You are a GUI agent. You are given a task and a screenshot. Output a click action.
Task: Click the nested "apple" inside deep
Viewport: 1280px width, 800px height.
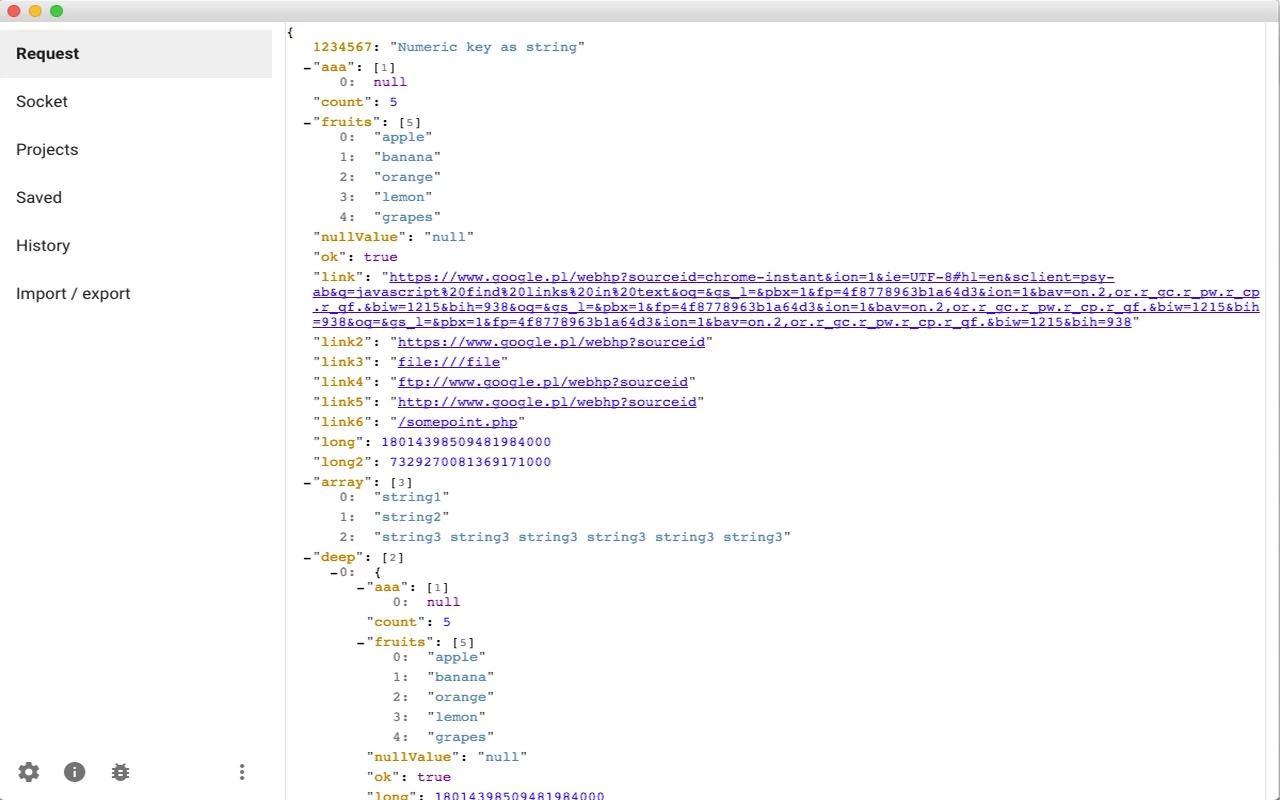(x=456, y=657)
